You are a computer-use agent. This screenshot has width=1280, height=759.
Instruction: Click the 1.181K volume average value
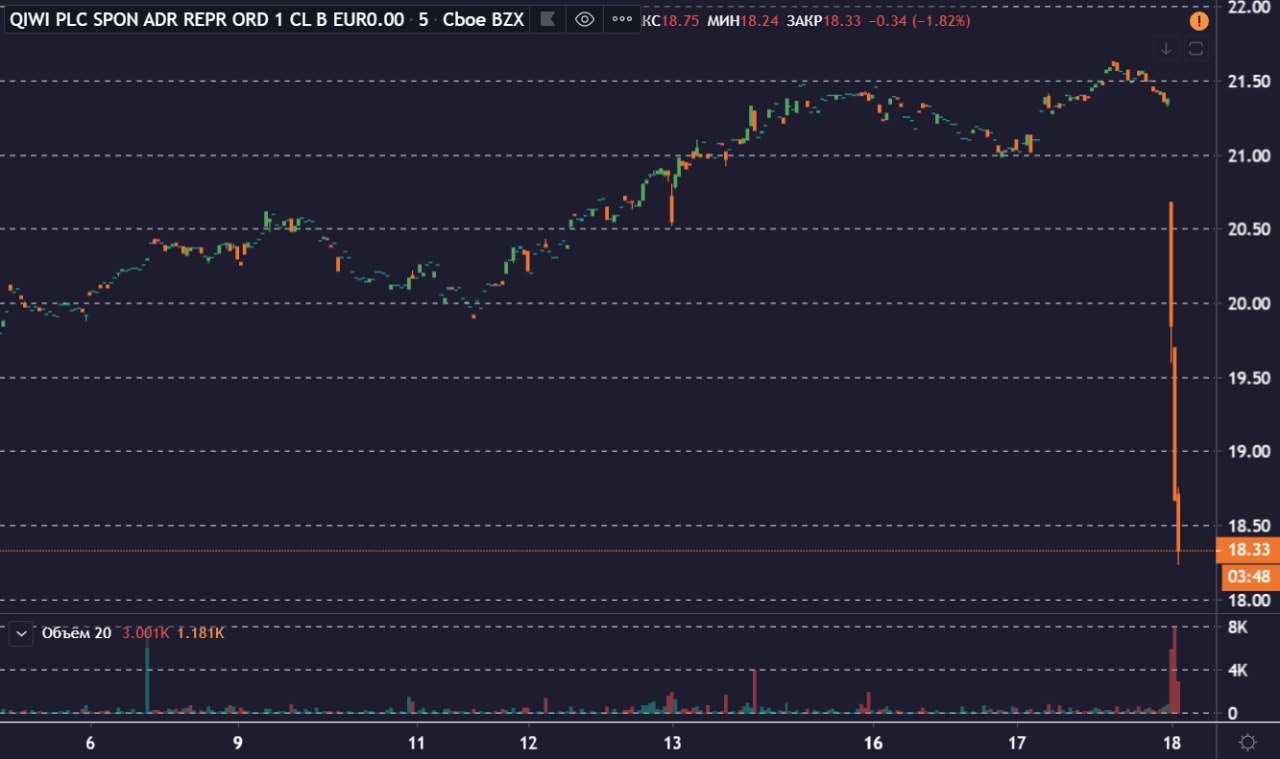pos(200,634)
